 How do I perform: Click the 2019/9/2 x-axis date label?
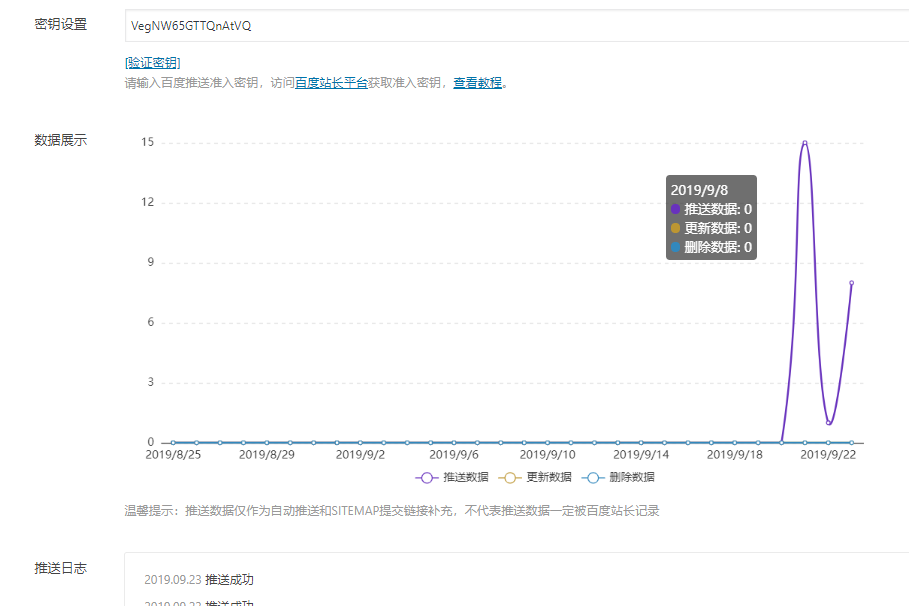click(x=360, y=455)
